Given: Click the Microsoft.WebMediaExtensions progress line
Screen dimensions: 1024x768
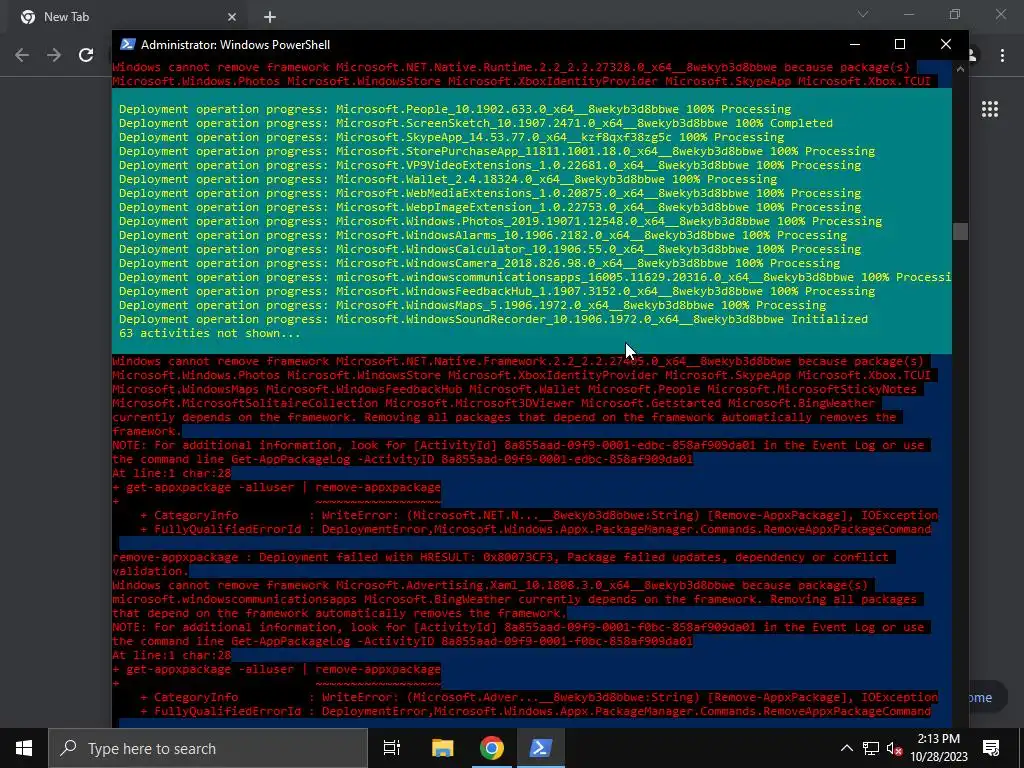Looking at the screenshot, I should click(490, 193).
